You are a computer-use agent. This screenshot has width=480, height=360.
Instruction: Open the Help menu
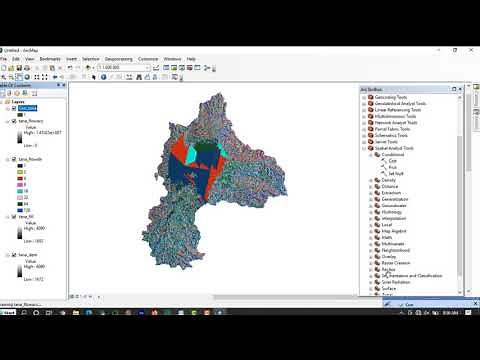(191, 59)
